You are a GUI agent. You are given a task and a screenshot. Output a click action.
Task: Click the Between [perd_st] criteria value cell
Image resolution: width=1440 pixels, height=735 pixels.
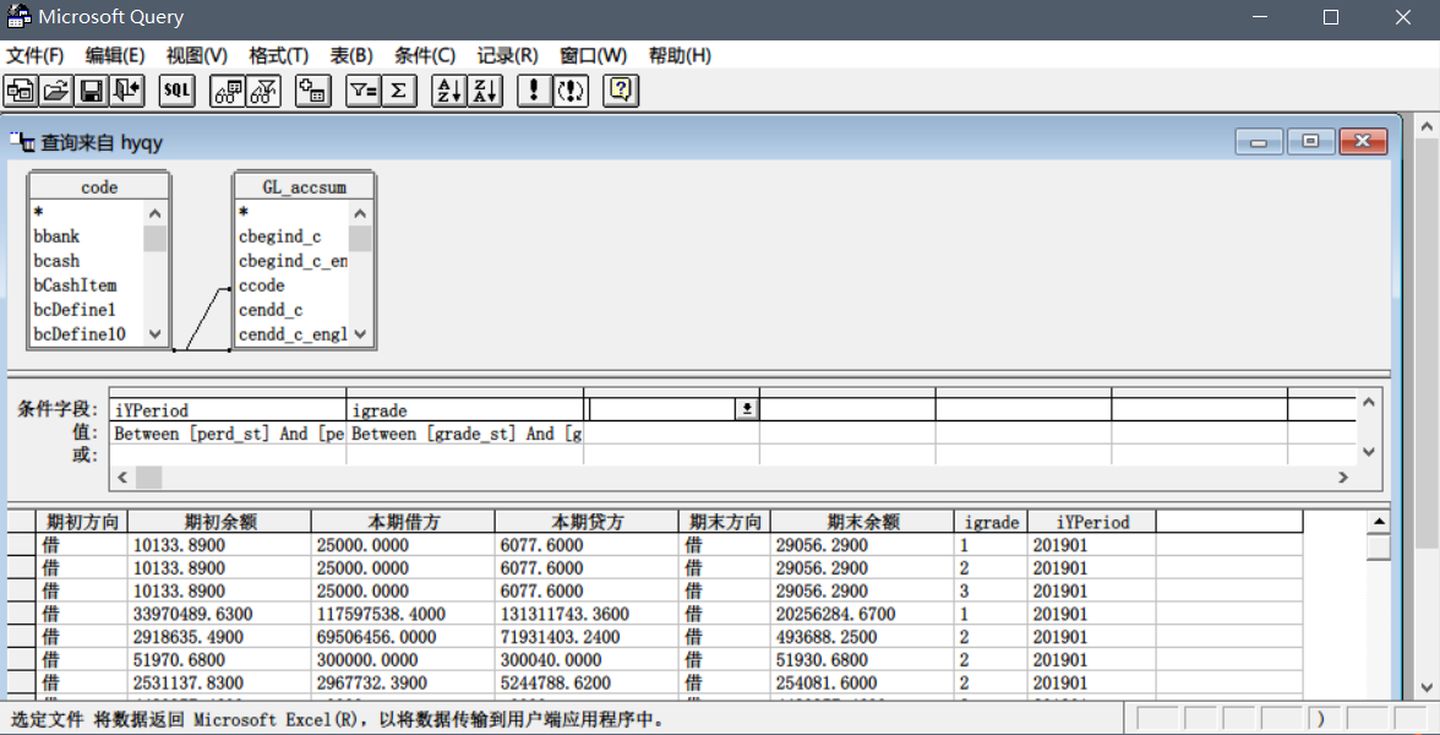[228, 433]
